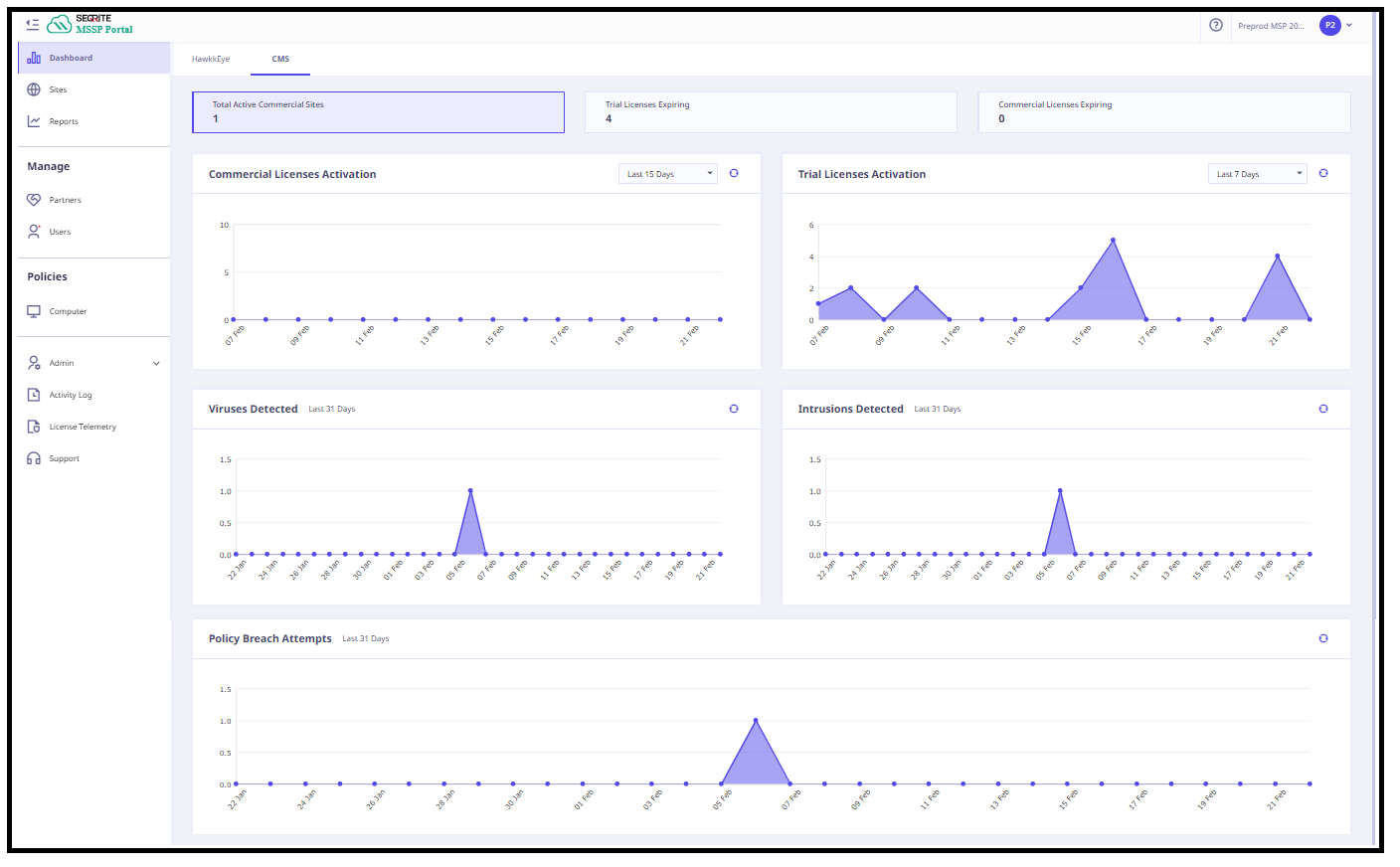This screenshot has width=1400, height=867.
Task: Click the Computer monitor icon
Action: tap(34, 311)
